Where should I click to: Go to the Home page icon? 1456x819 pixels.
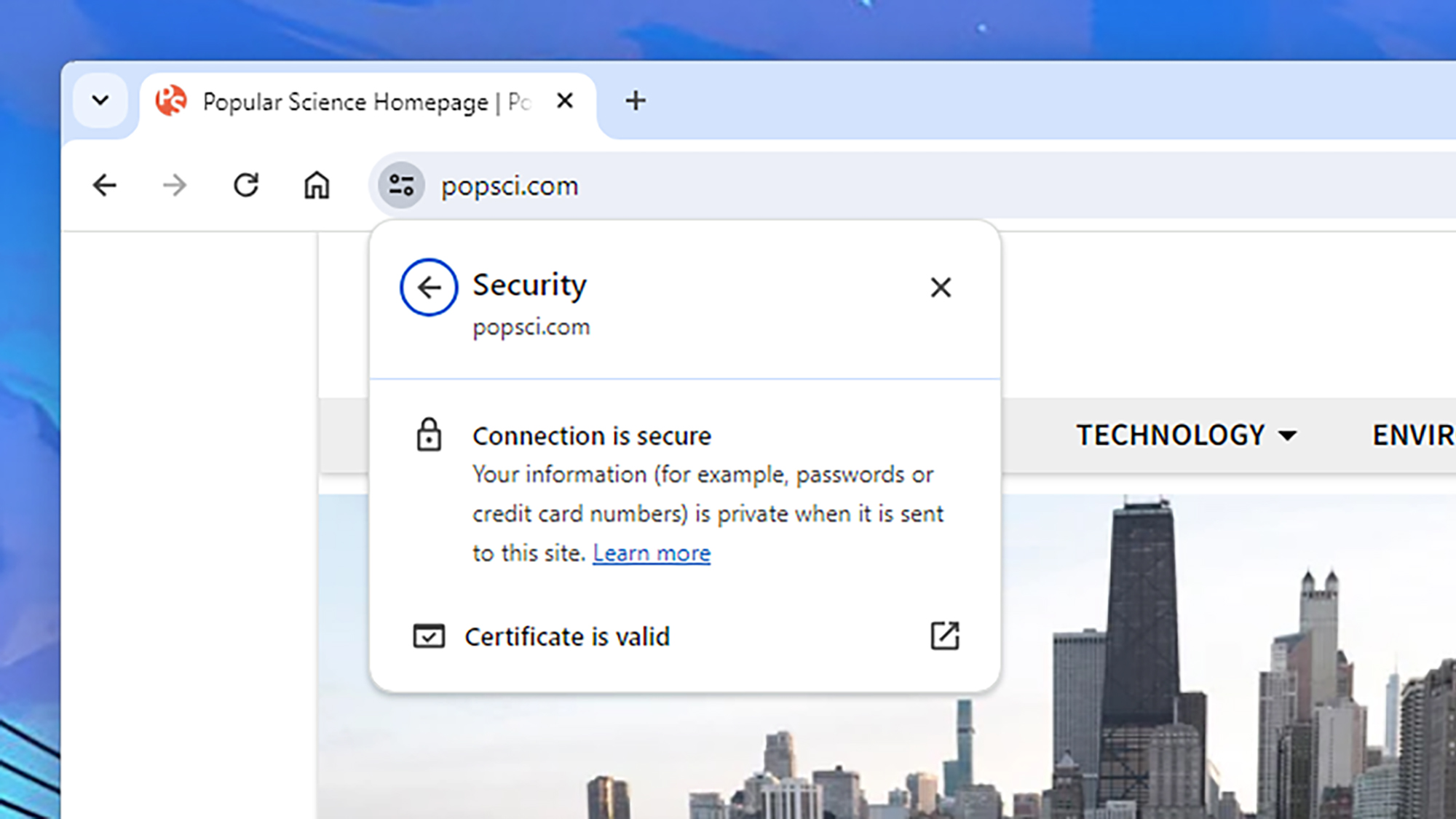pyautogui.click(x=317, y=186)
